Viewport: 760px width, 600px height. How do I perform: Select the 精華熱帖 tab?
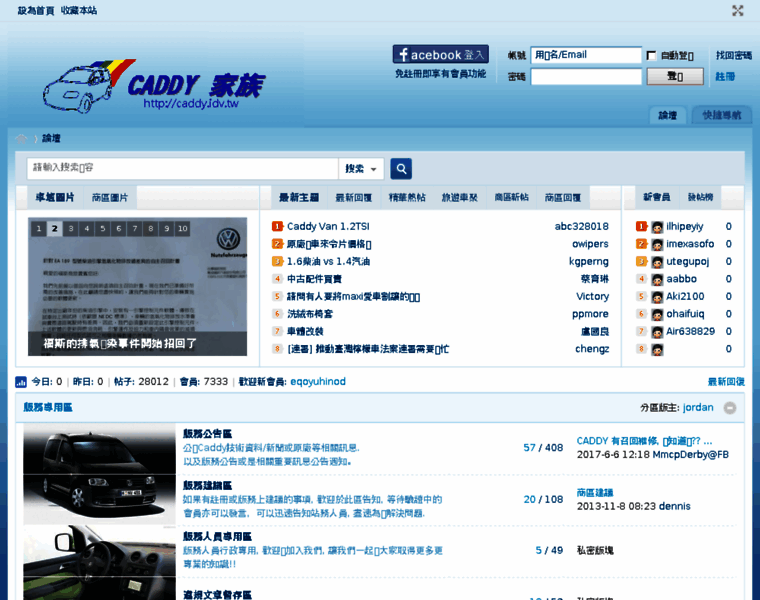[x=407, y=197]
